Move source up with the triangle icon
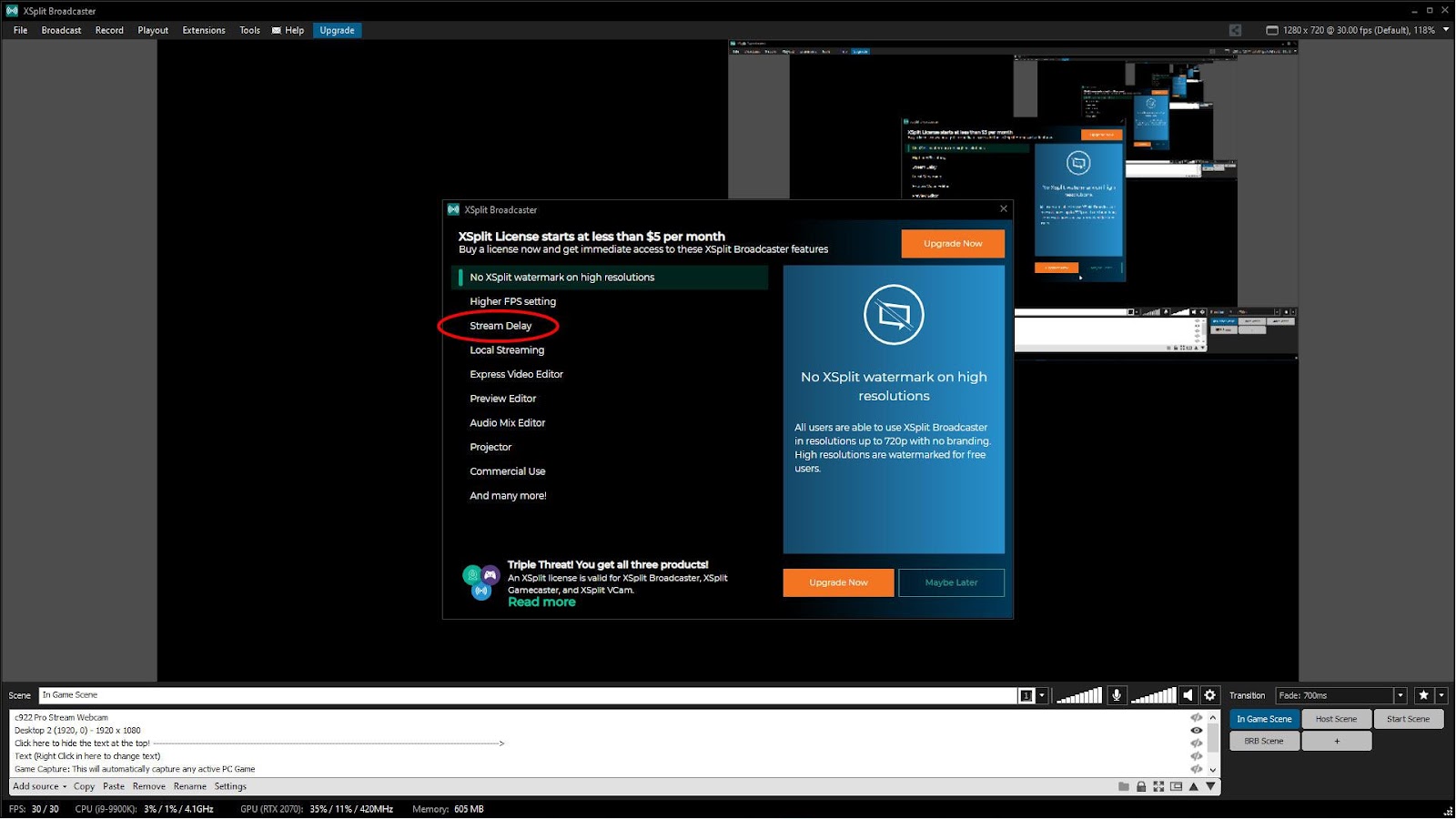 click(1194, 786)
